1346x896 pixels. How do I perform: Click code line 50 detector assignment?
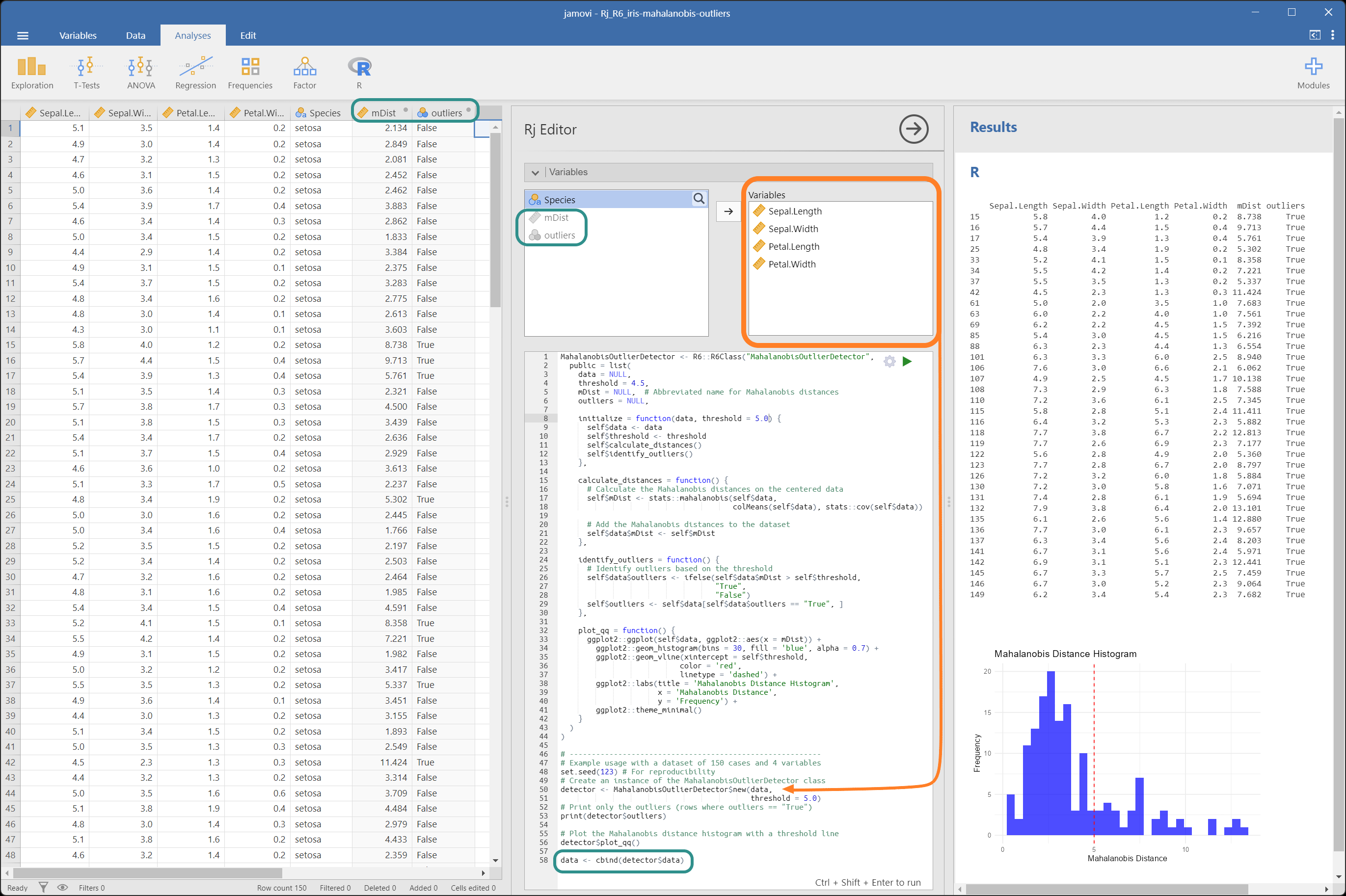point(666,789)
